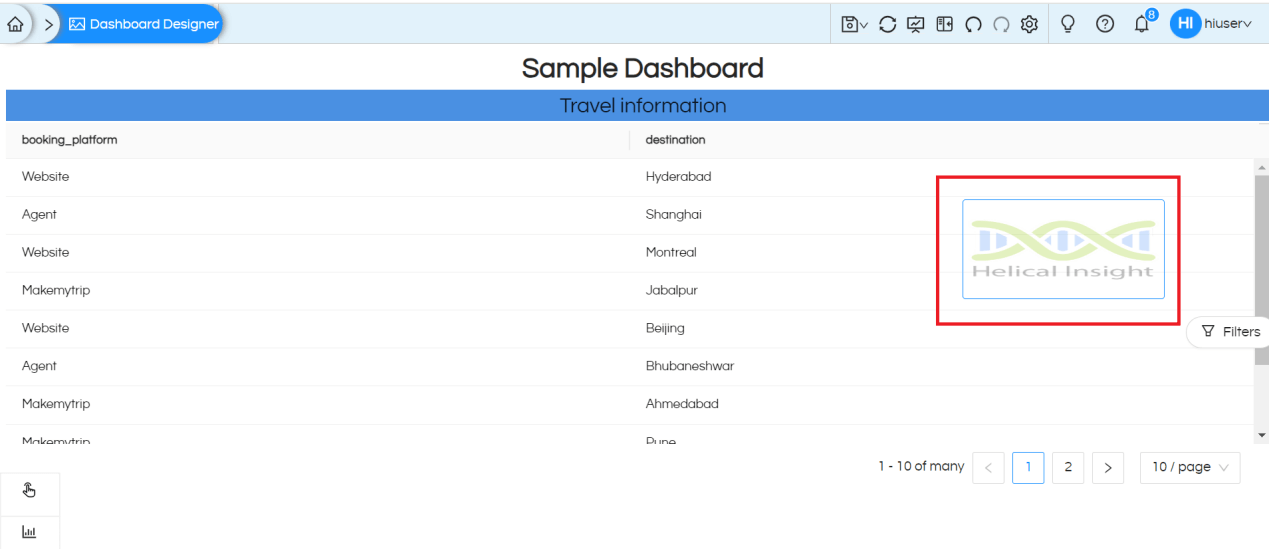Click the Travel information panel title

pyautogui.click(x=643, y=106)
